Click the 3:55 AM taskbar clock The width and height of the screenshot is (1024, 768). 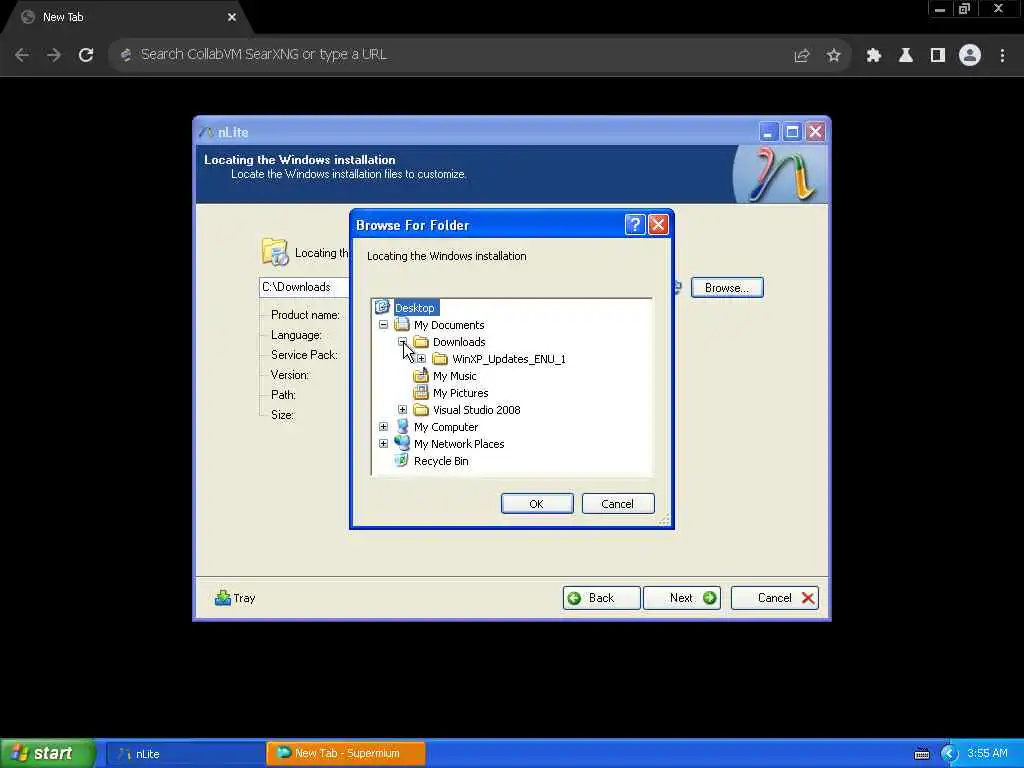pyautogui.click(x=987, y=753)
